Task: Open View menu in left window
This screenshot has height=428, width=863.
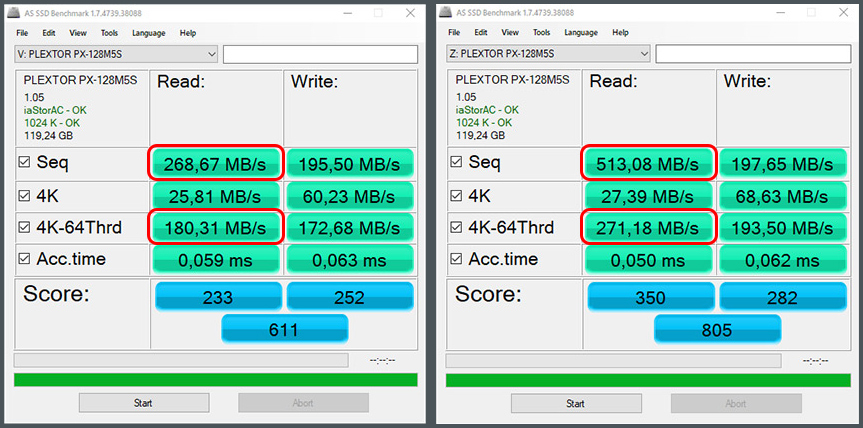Action: (x=78, y=33)
